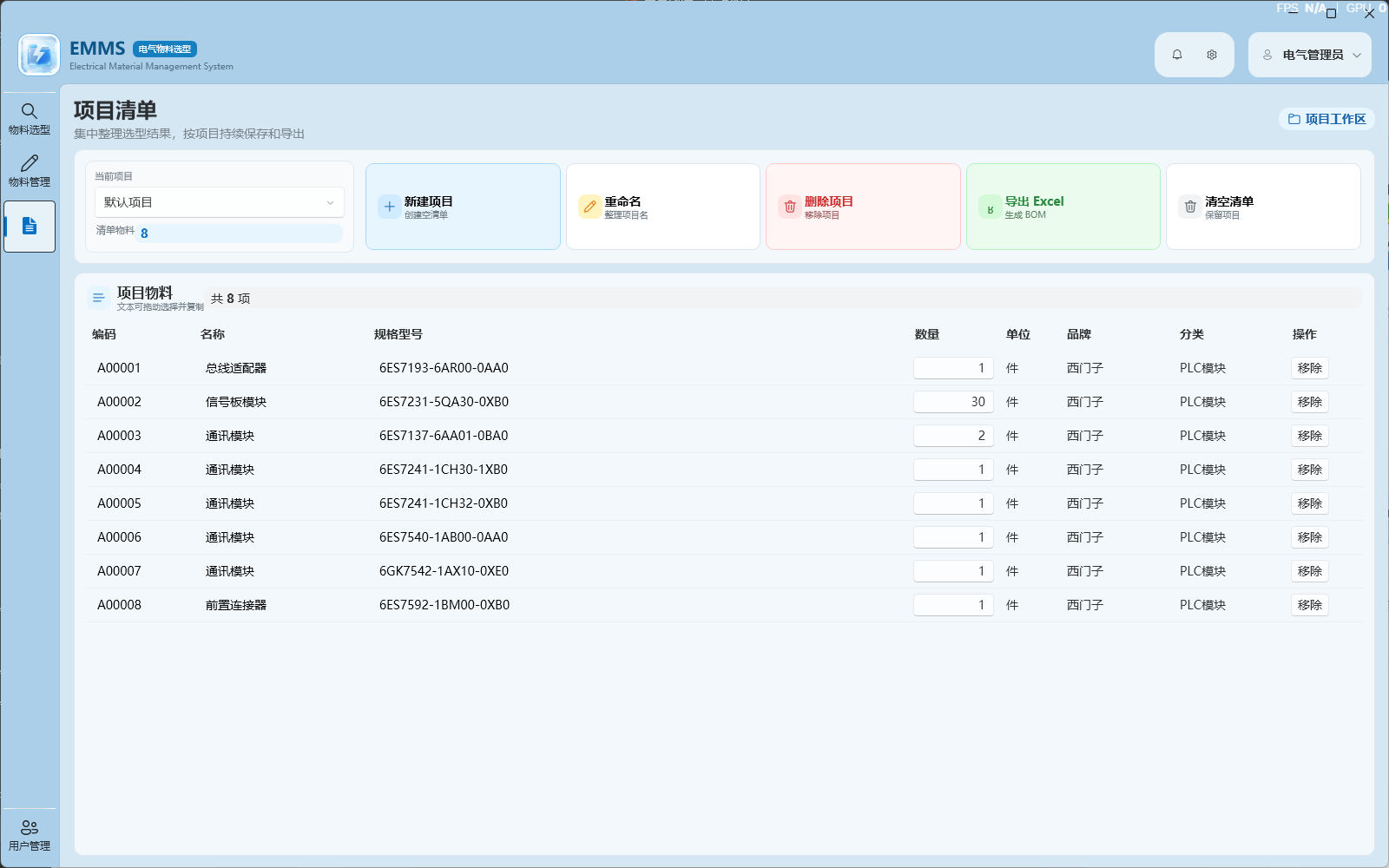This screenshot has height=868, width=1389.
Task: Click the 品牌 column header
Action: point(1079,334)
